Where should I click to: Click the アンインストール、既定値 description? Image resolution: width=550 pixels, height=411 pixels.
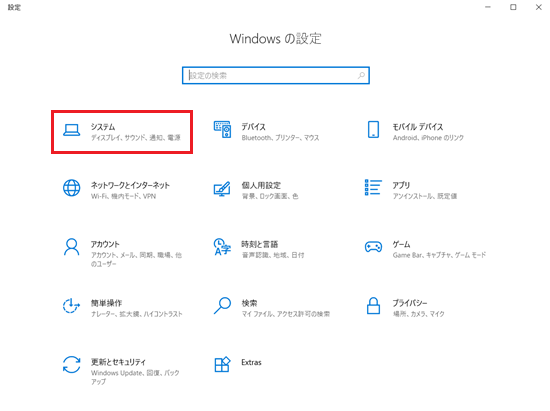click(x=425, y=196)
